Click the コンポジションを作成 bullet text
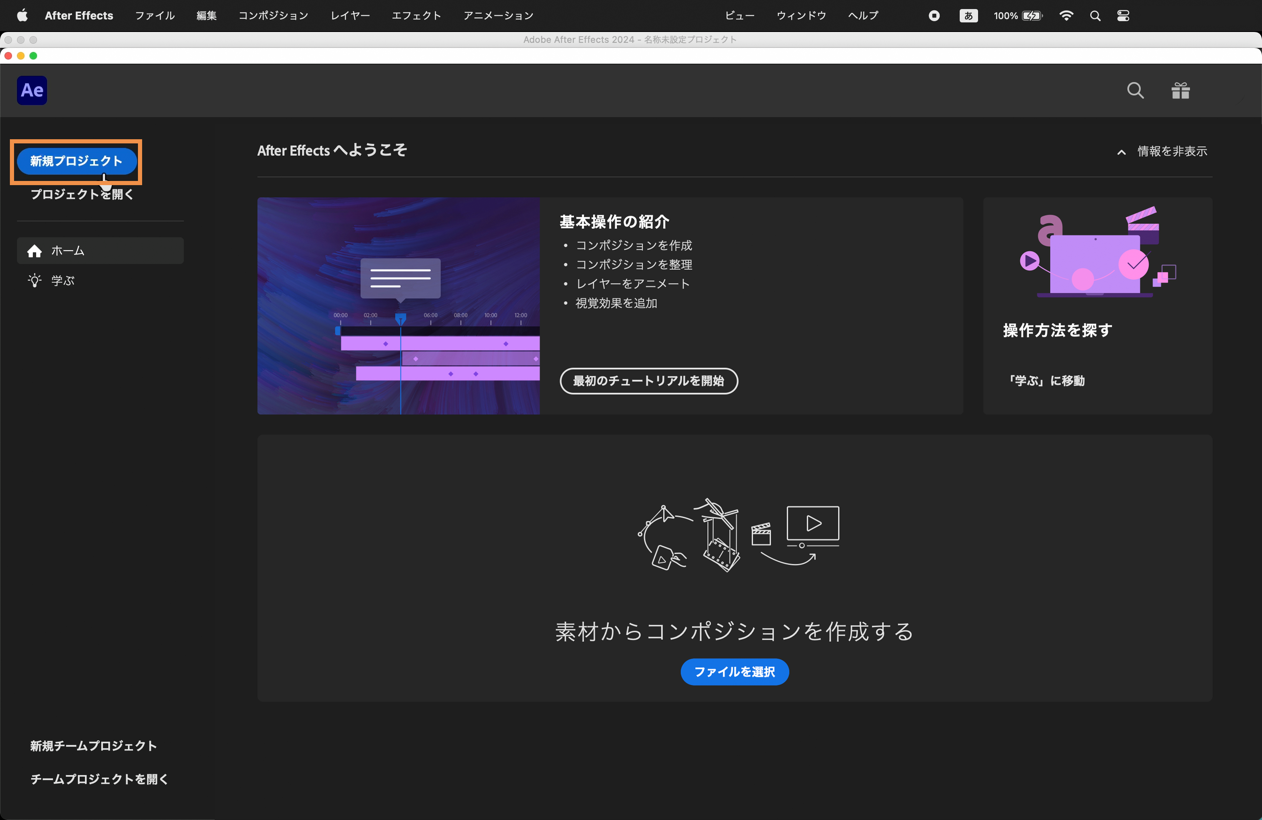This screenshot has height=820, width=1262. 634,245
